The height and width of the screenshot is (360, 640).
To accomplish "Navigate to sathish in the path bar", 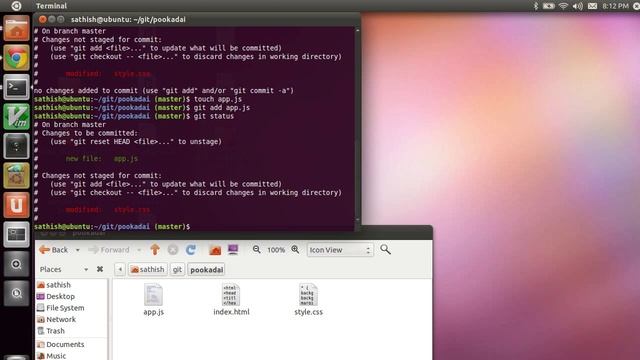I will pos(148,269).
